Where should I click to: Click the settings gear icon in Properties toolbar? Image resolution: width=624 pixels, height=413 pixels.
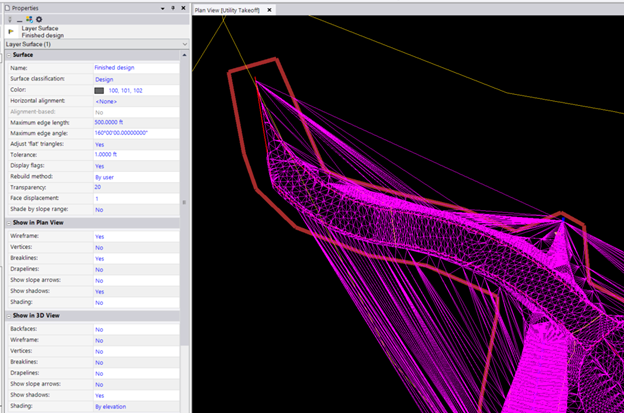[x=39, y=19]
